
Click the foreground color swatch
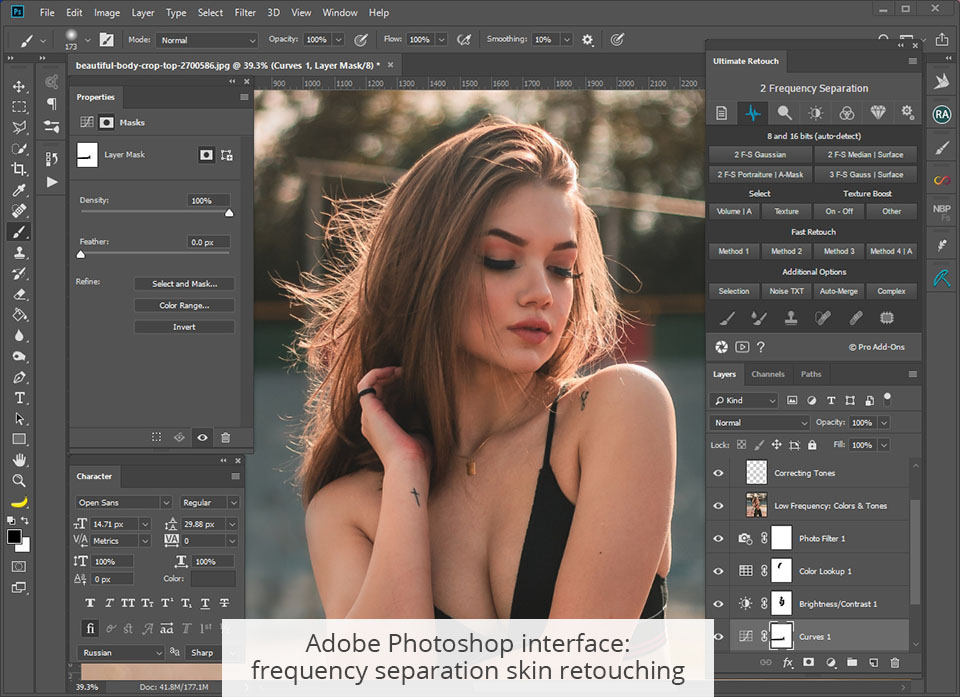point(14,537)
